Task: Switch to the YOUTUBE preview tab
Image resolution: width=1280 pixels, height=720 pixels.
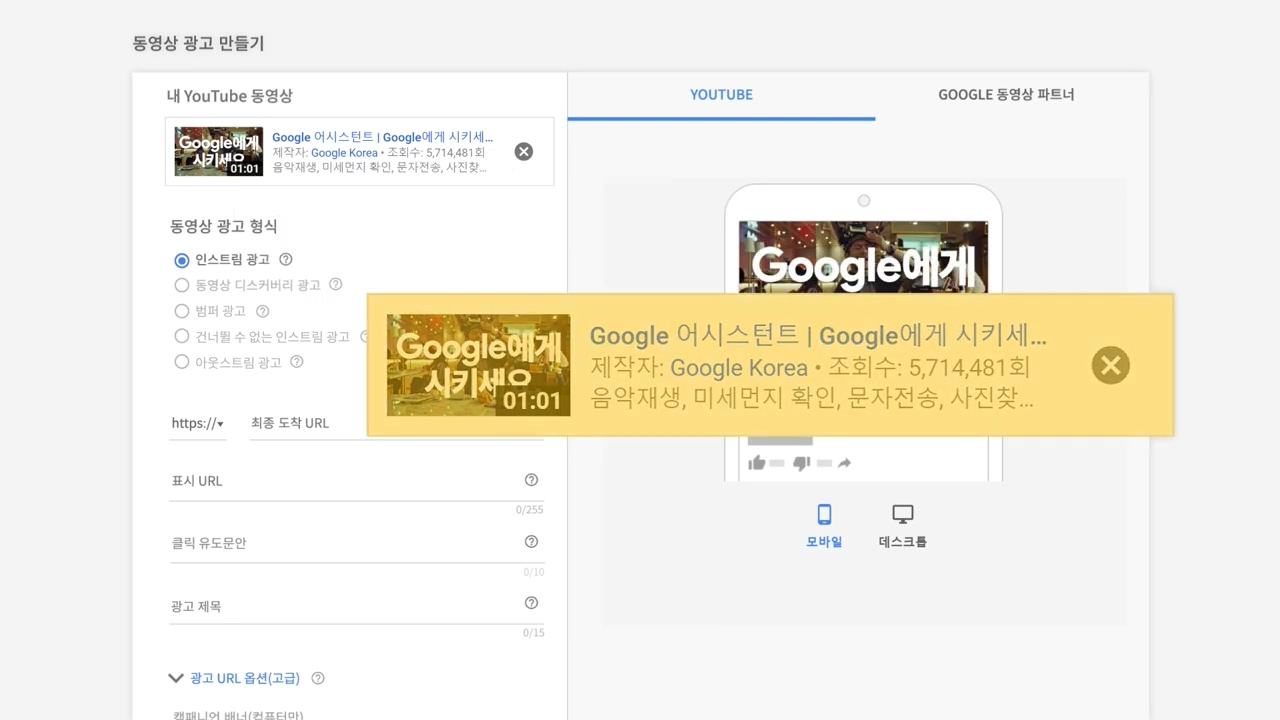Action: click(x=721, y=95)
